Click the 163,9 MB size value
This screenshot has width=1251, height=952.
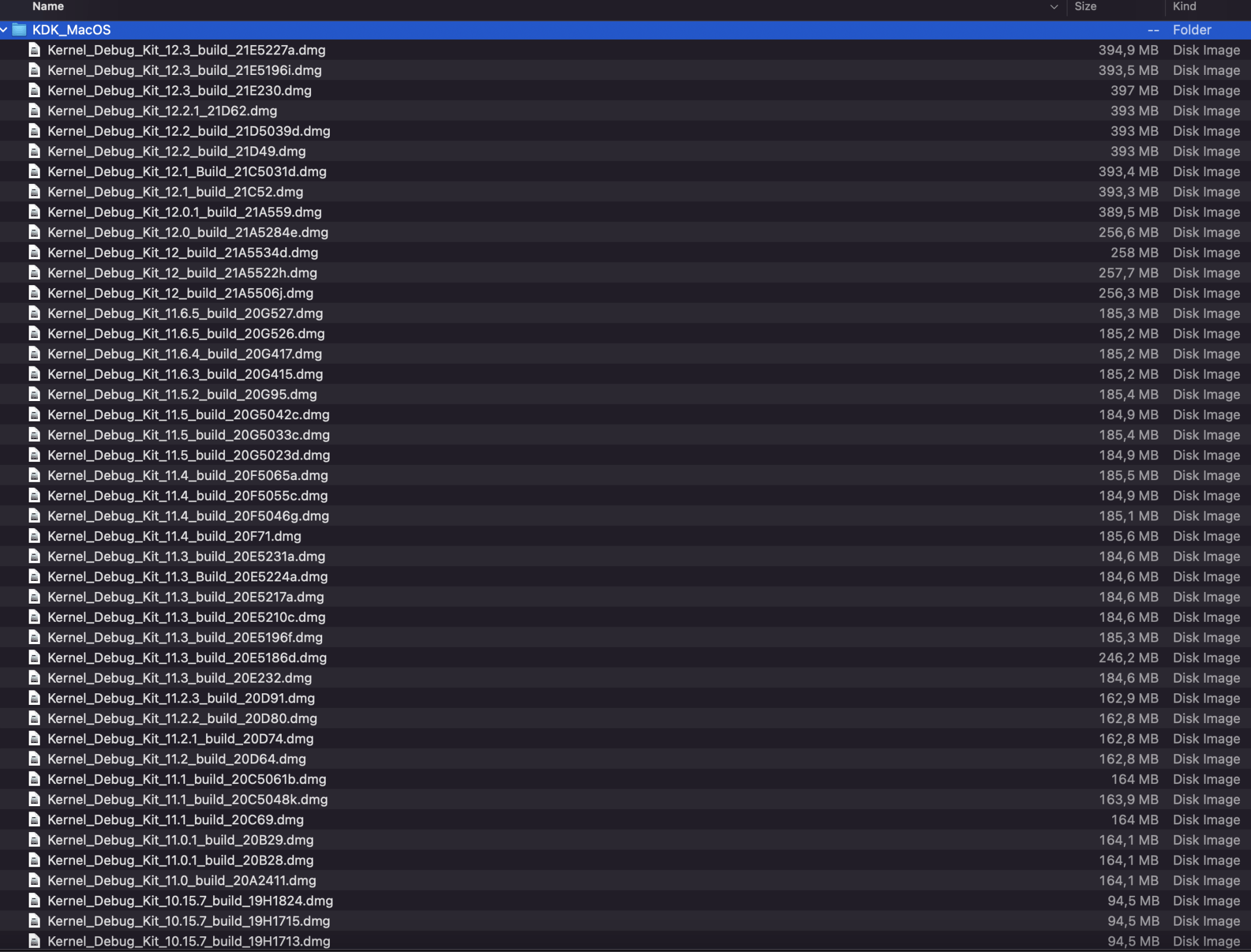(x=1128, y=800)
